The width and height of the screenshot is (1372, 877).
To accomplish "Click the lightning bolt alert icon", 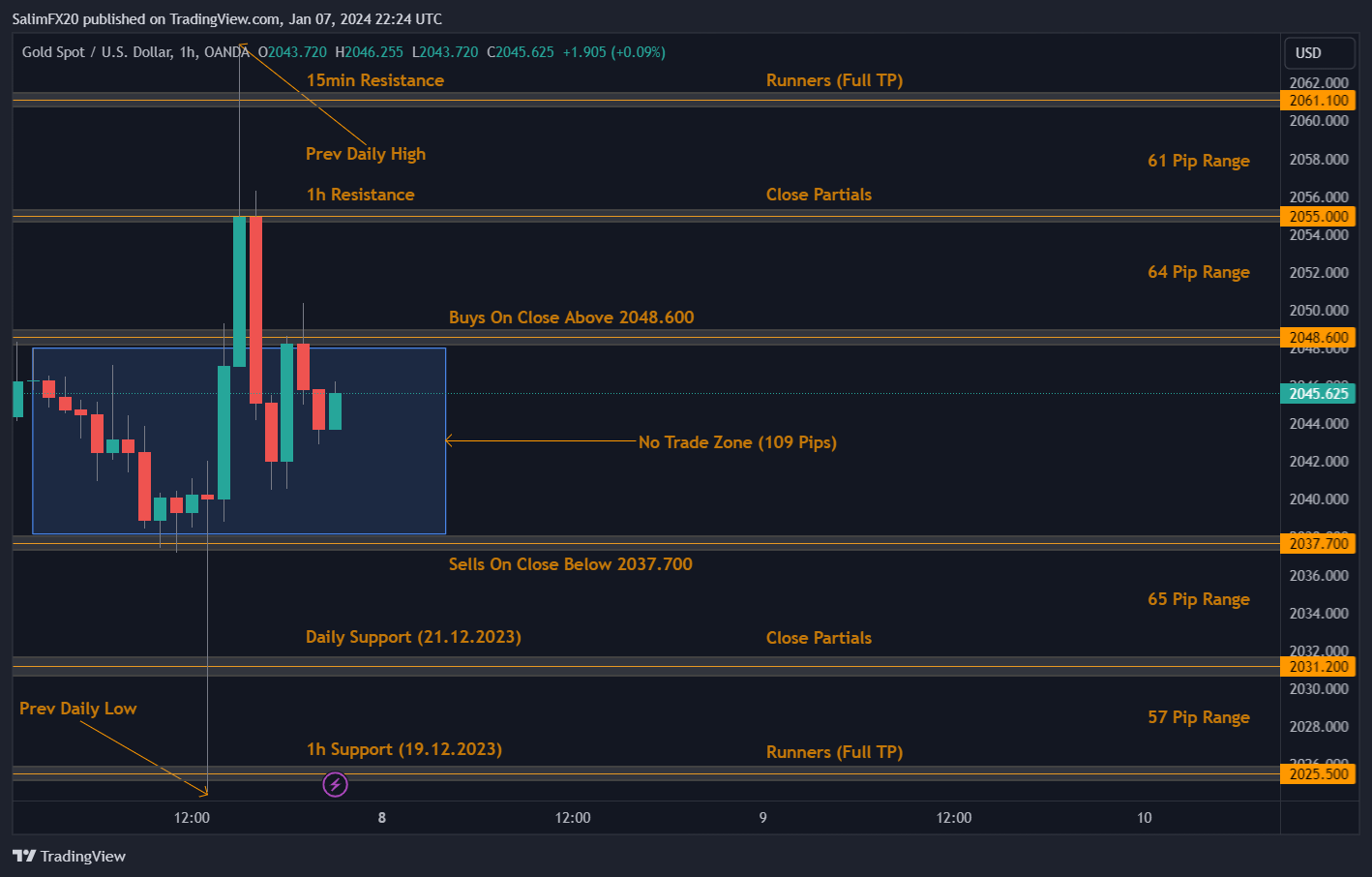I will 335,784.
